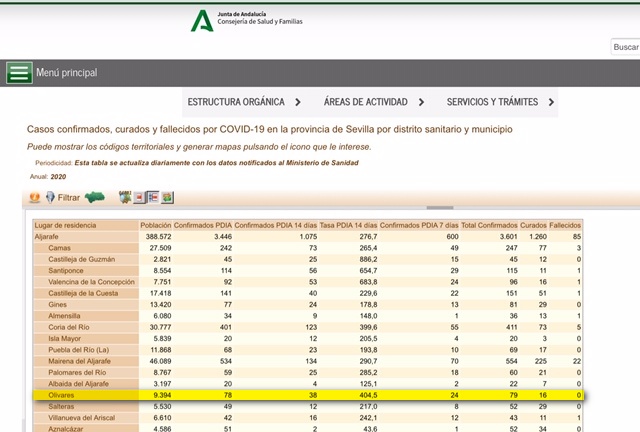
Task: Click the Población column header
Action: [155, 226]
